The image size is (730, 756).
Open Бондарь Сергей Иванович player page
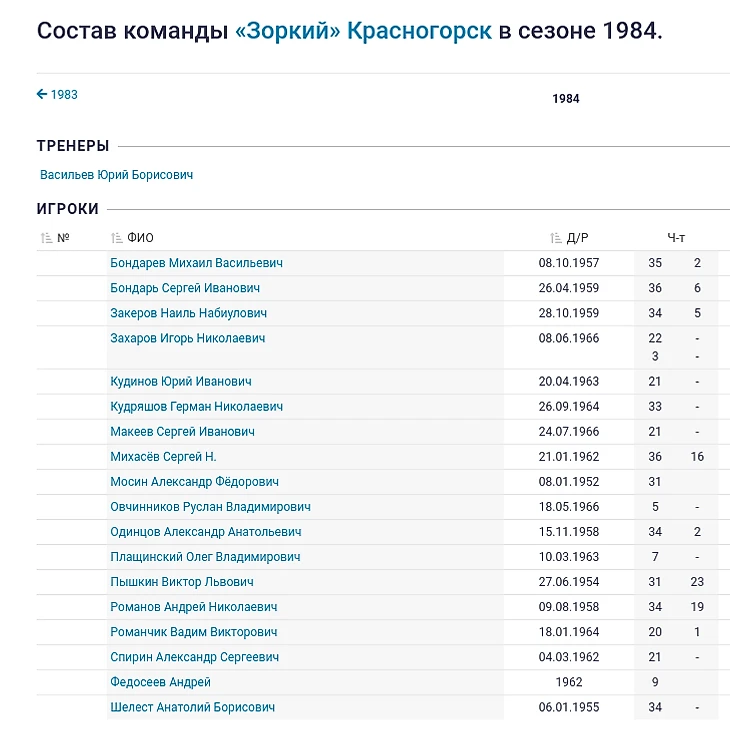[185, 288]
